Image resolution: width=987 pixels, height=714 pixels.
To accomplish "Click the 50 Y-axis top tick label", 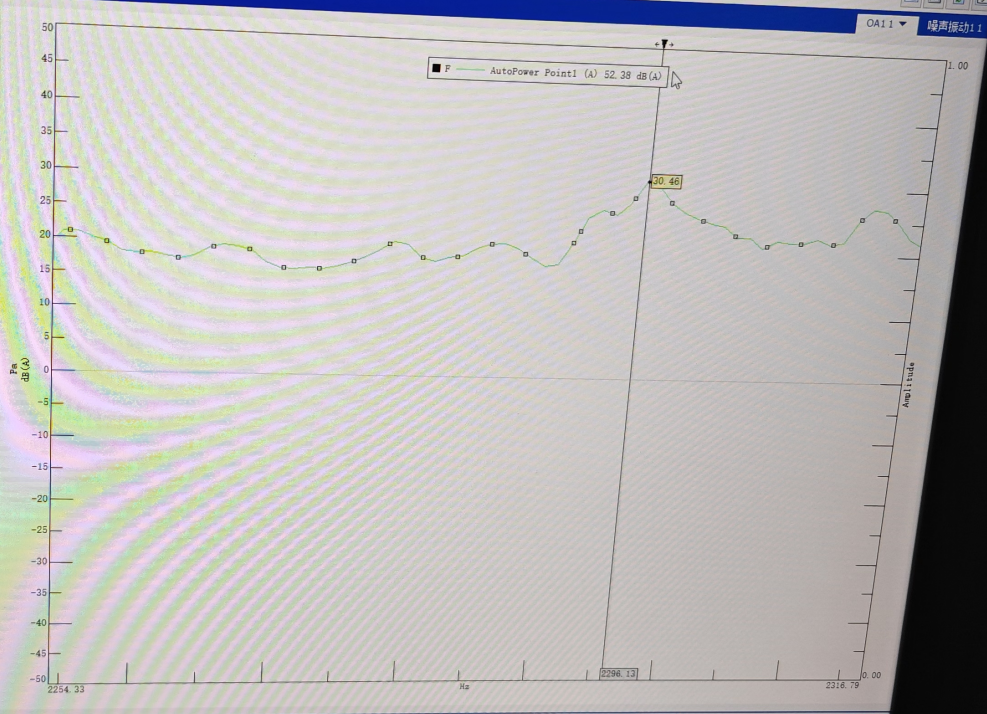I will (48, 27).
